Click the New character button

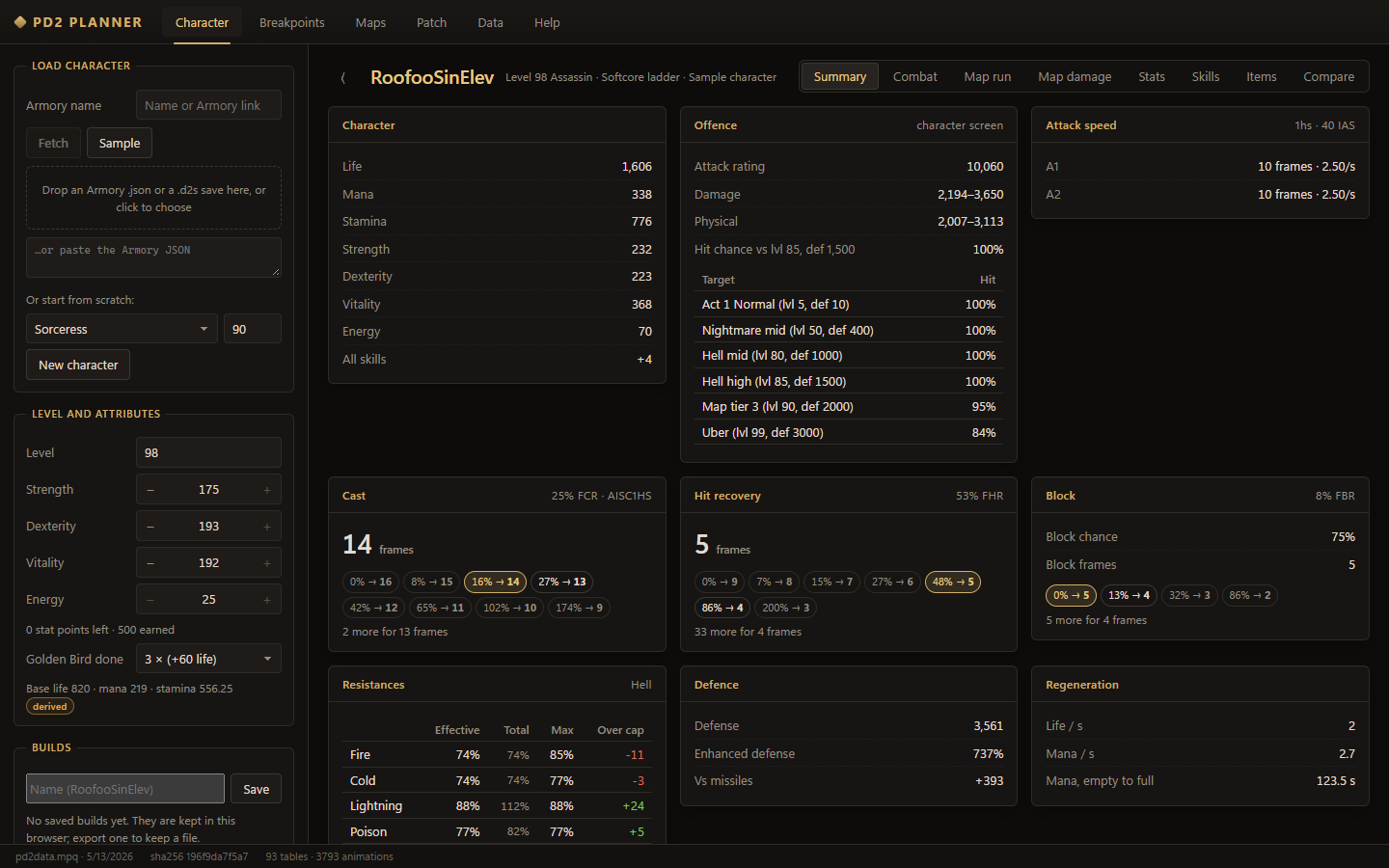[x=78, y=365]
